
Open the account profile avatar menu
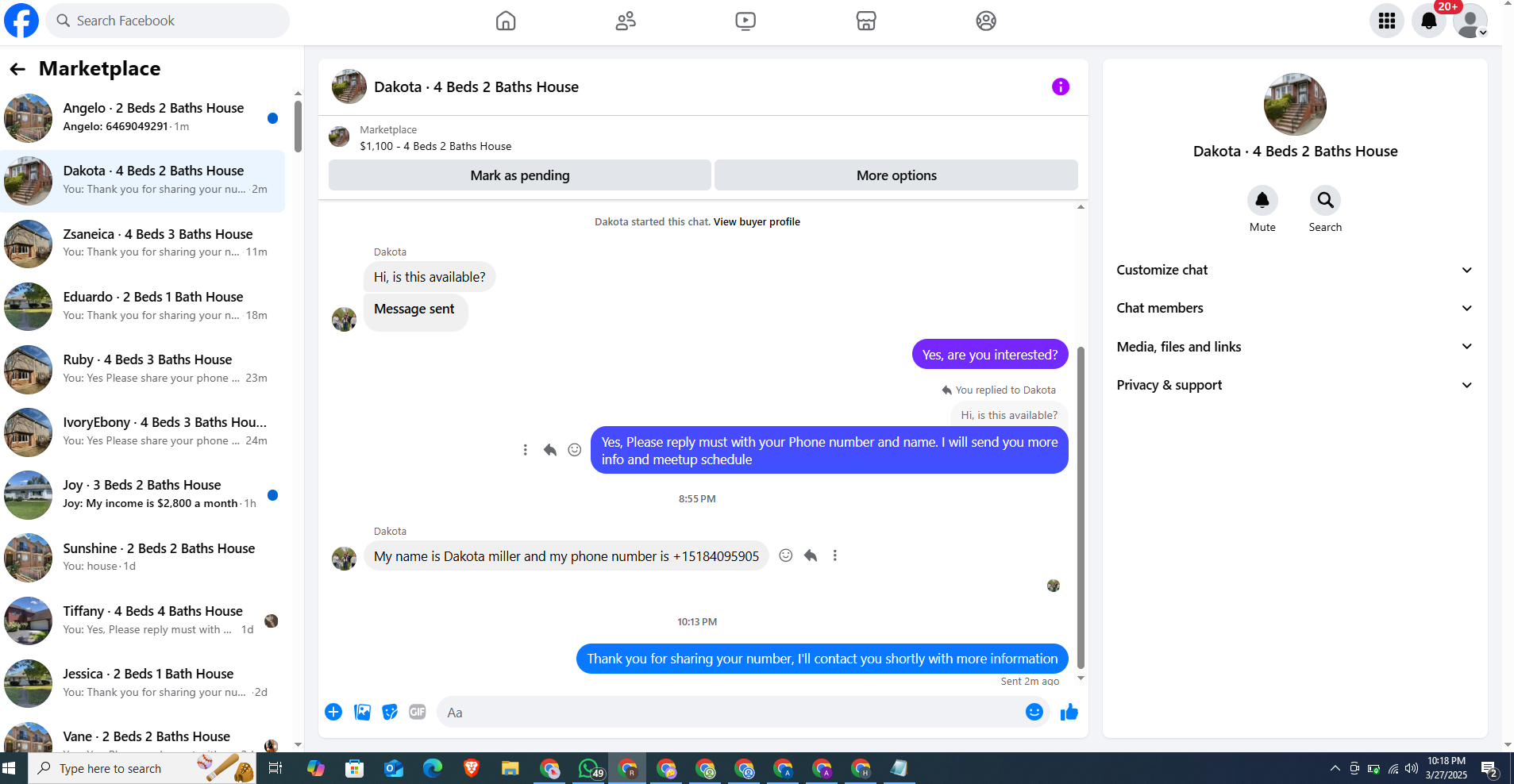(x=1470, y=21)
